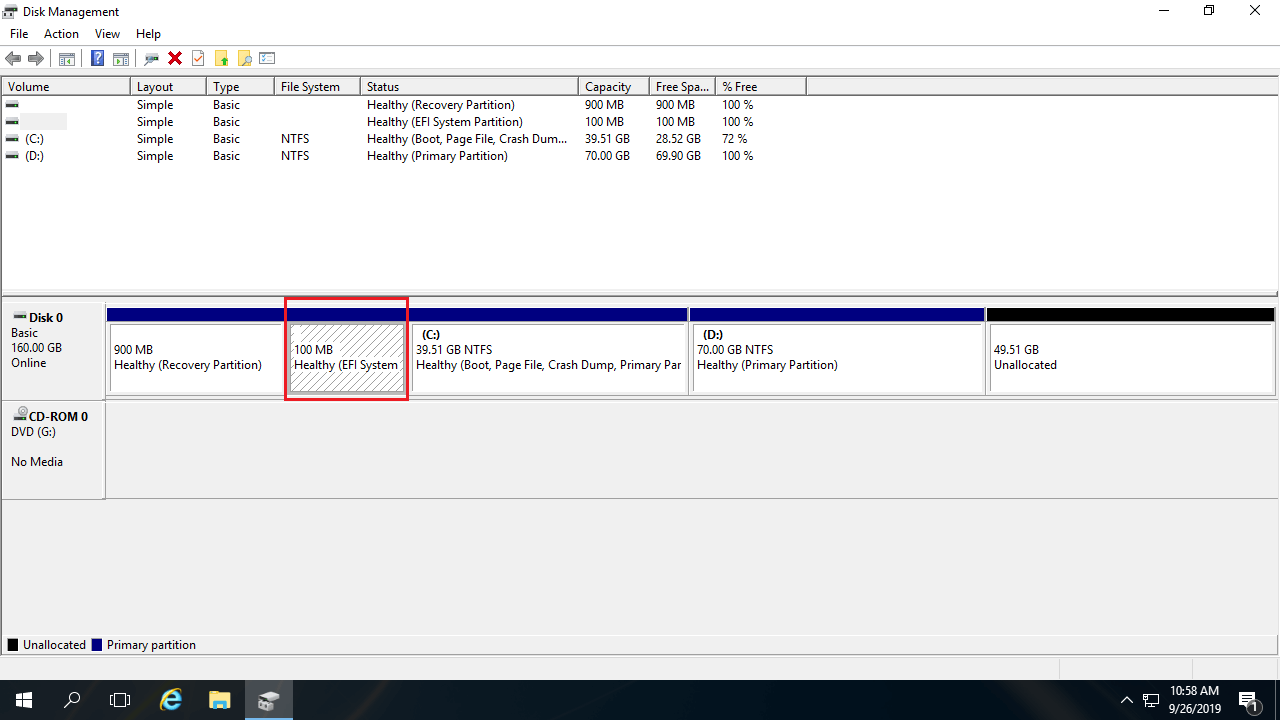Click the Show/Hide Console Tree toolbar icon
The width and height of the screenshot is (1280, 720).
pyautogui.click(x=67, y=58)
